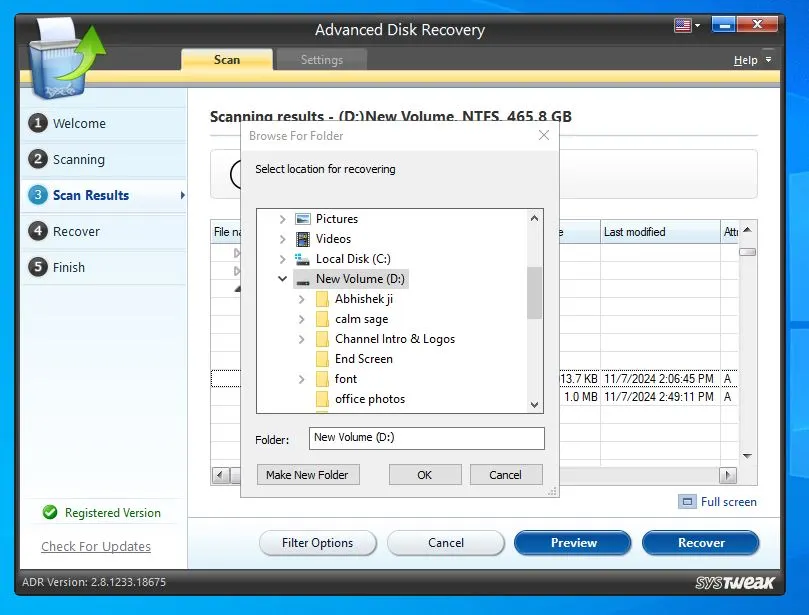
Task: Click the Make New Folder button
Action: [x=307, y=475]
